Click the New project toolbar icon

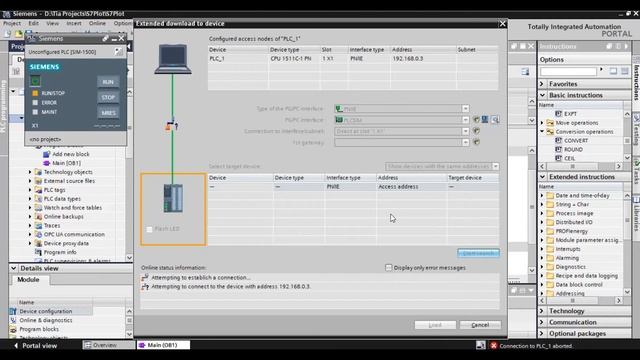(x=8, y=33)
